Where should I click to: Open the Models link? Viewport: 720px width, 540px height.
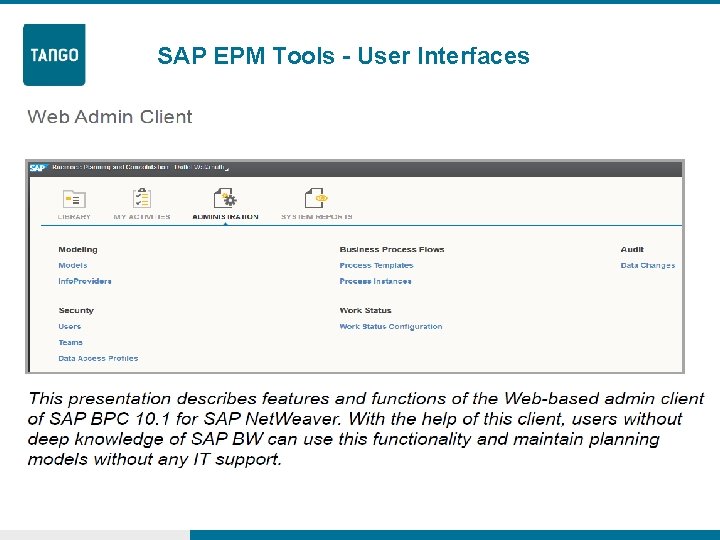click(x=73, y=265)
